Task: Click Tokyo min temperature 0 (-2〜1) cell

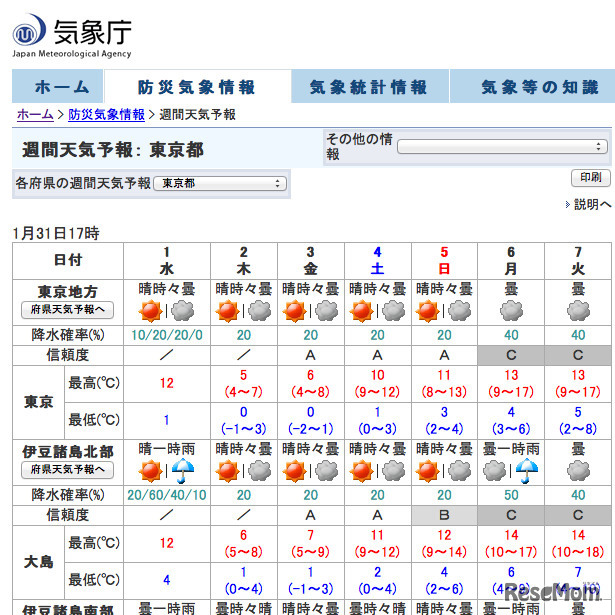Action: coord(310,420)
